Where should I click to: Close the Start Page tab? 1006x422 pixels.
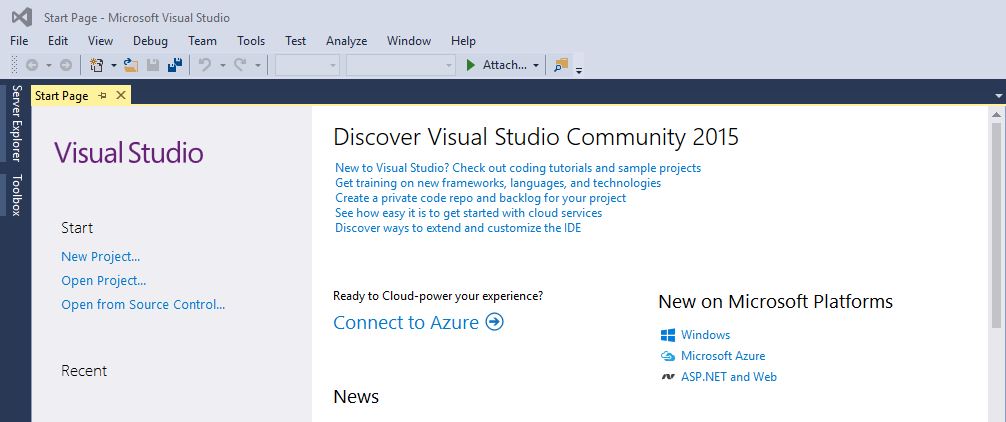(x=121, y=96)
